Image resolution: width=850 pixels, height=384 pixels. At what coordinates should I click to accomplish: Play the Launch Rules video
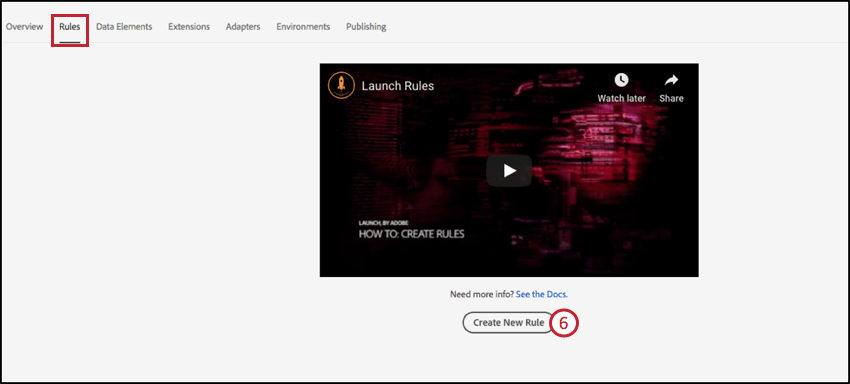point(509,170)
